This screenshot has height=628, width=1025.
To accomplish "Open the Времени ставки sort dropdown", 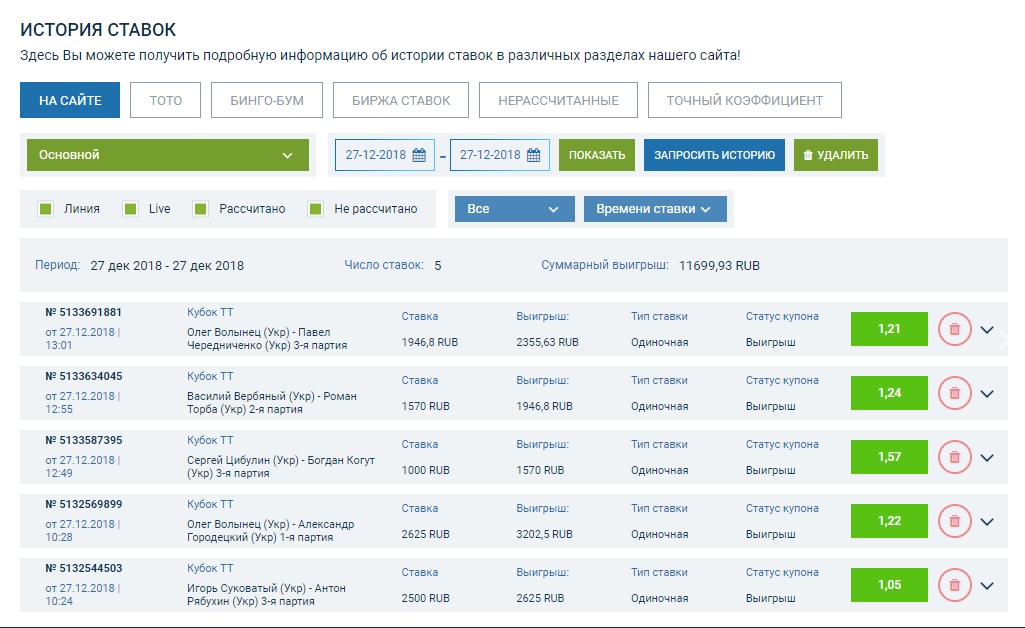I will (654, 209).
